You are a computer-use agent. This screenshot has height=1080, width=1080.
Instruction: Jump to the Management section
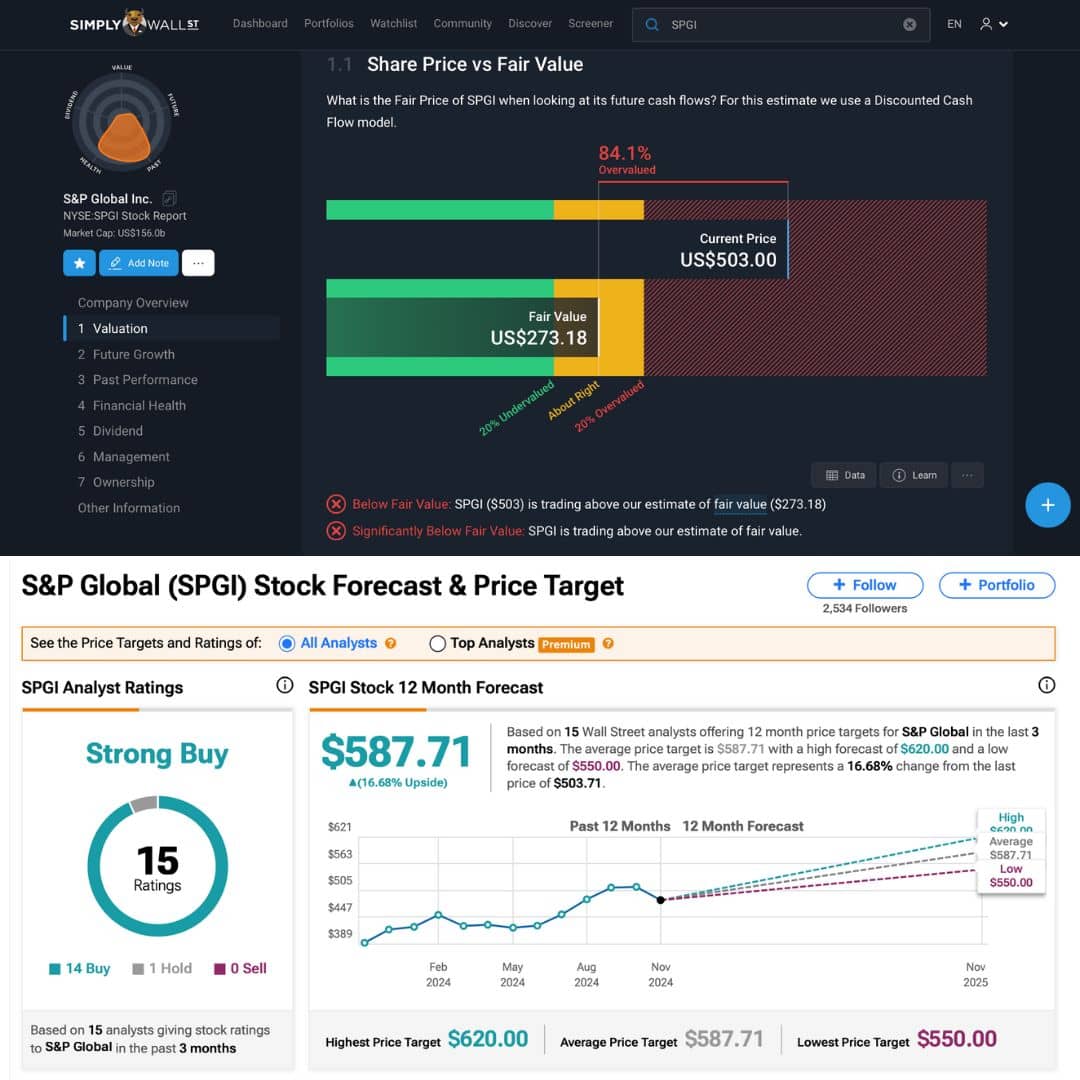(123, 457)
